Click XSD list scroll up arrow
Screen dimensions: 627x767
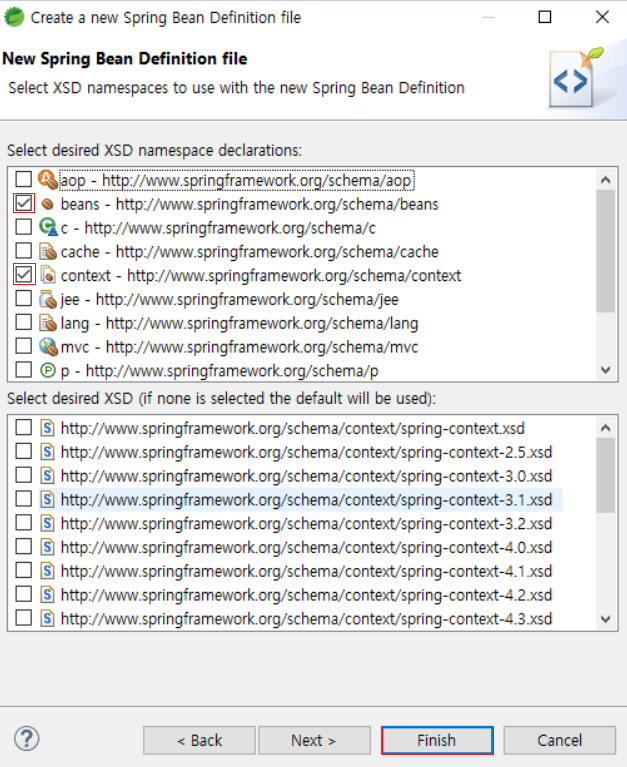[605, 428]
